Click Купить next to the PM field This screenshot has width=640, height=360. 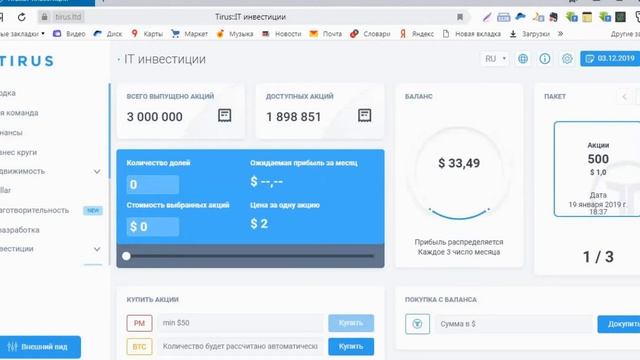click(x=351, y=323)
